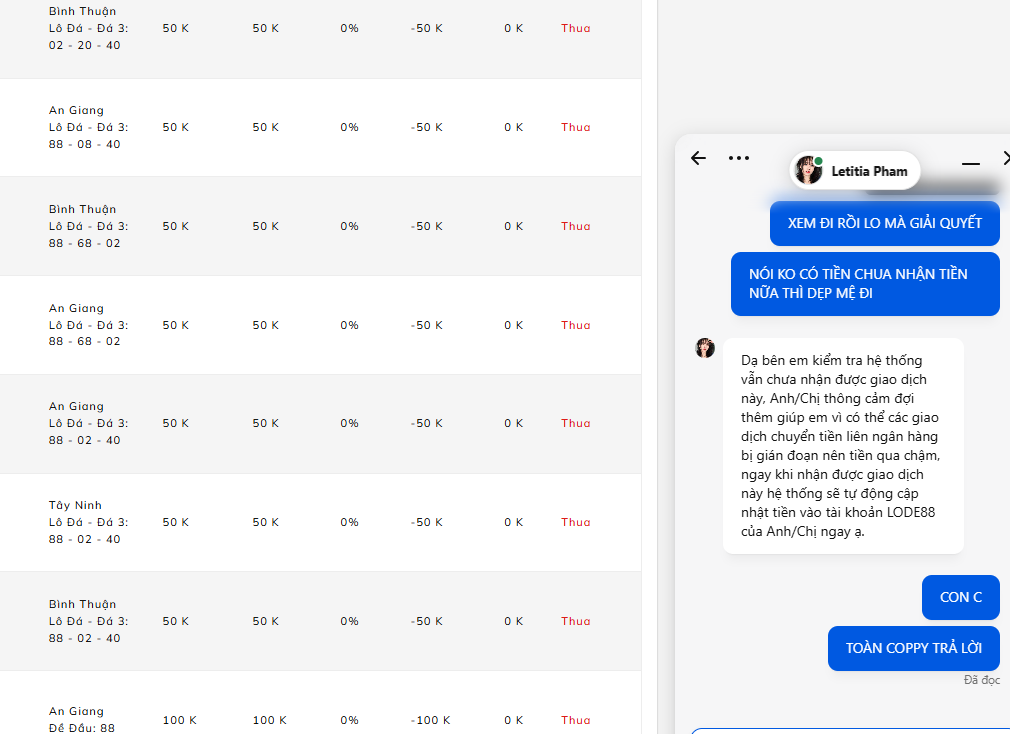
Task: Select the Tây Ninh bet row
Action: [x=320, y=522]
